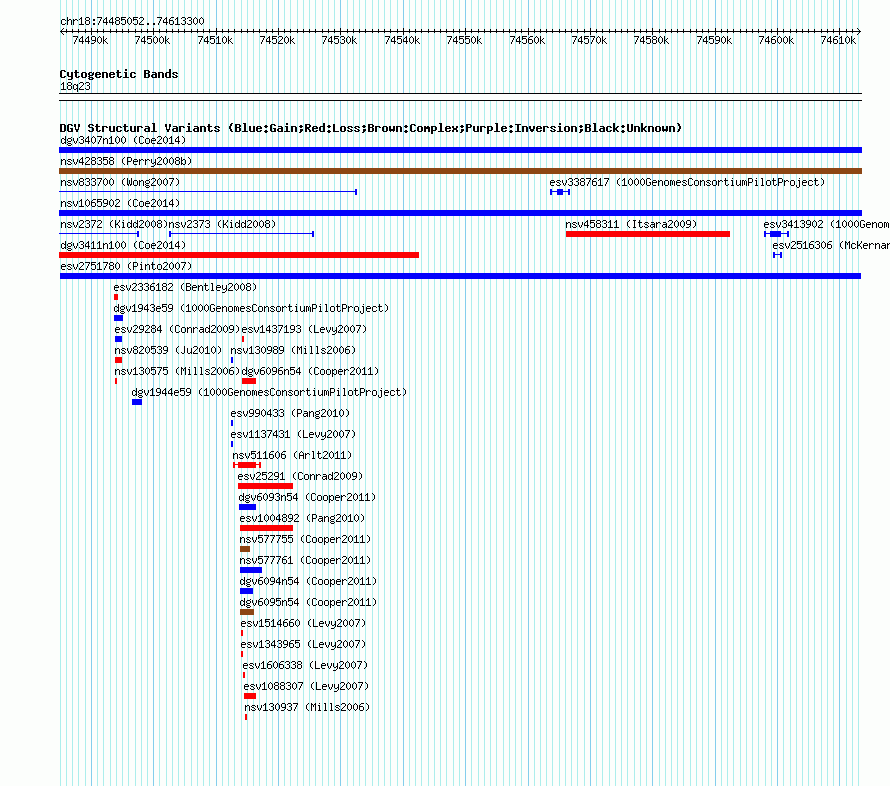The height and width of the screenshot is (786, 890).
Task: Click nsv511606 (Arlt2011) label
Action: [x=292, y=455]
